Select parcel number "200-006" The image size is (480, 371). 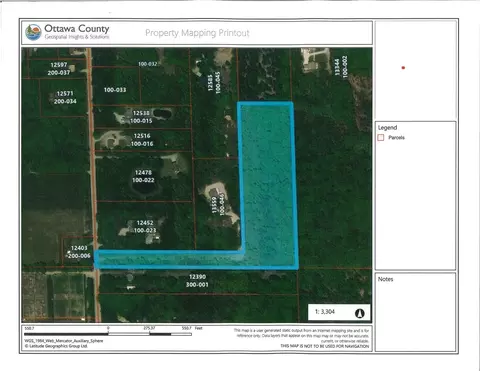[x=79, y=256]
